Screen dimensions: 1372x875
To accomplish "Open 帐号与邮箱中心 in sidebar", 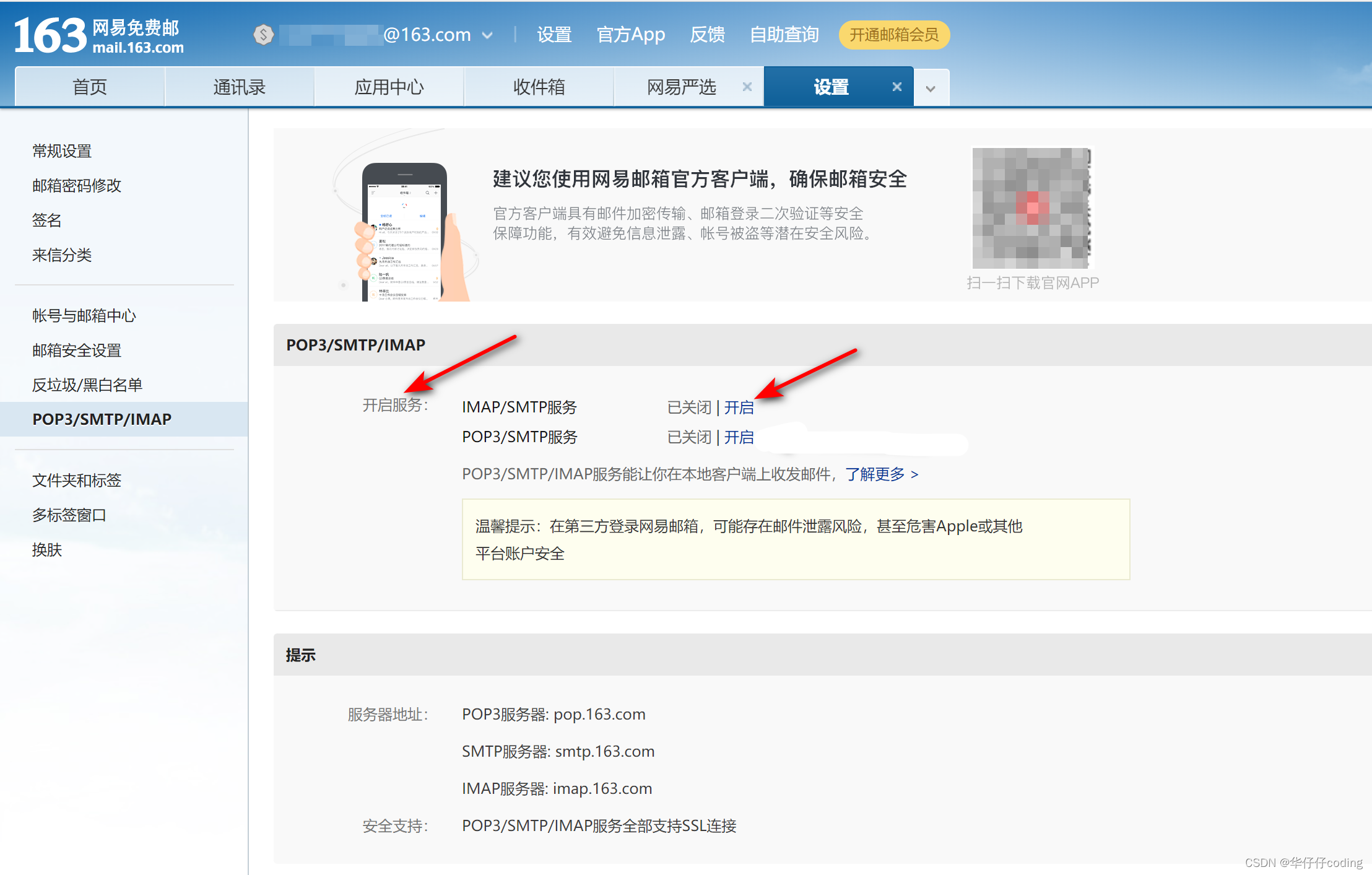I will (x=84, y=316).
